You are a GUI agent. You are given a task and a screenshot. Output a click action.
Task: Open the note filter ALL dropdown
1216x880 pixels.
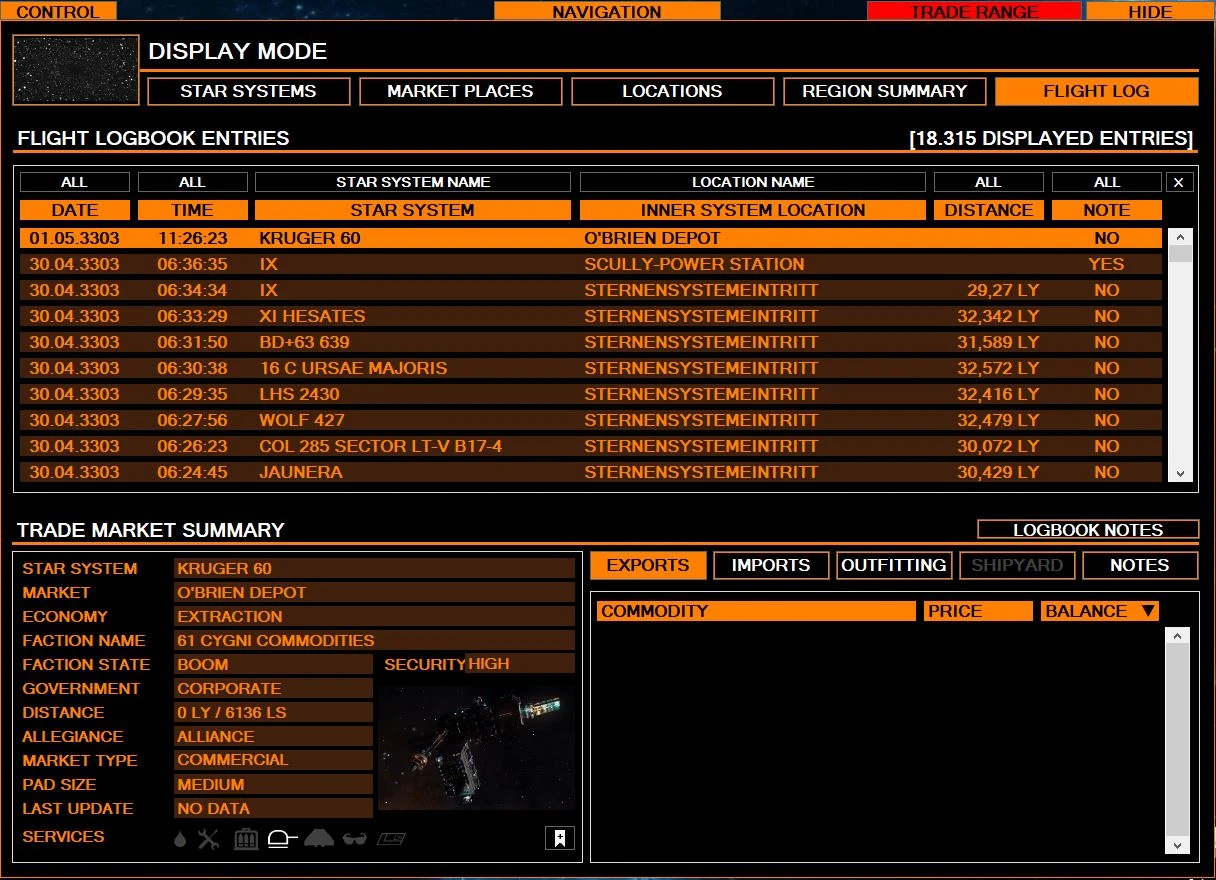(x=1107, y=182)
